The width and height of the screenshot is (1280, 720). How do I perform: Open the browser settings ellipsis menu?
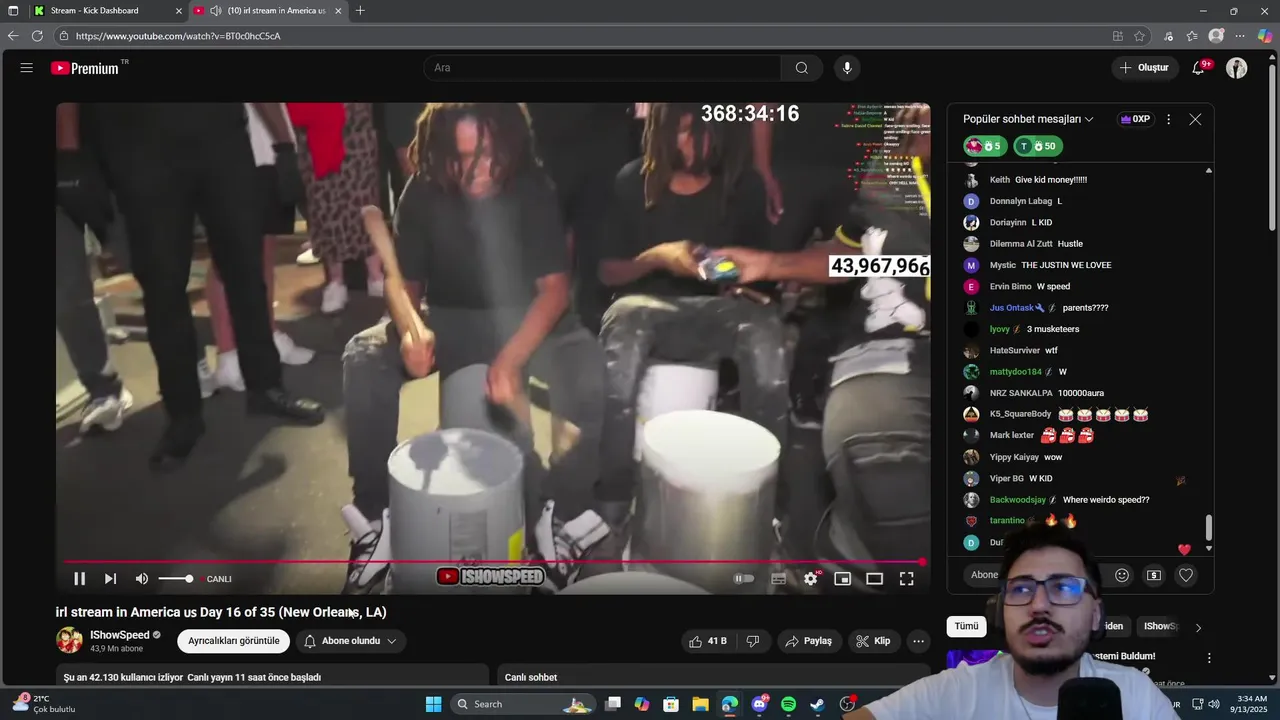coord(1240,36)
